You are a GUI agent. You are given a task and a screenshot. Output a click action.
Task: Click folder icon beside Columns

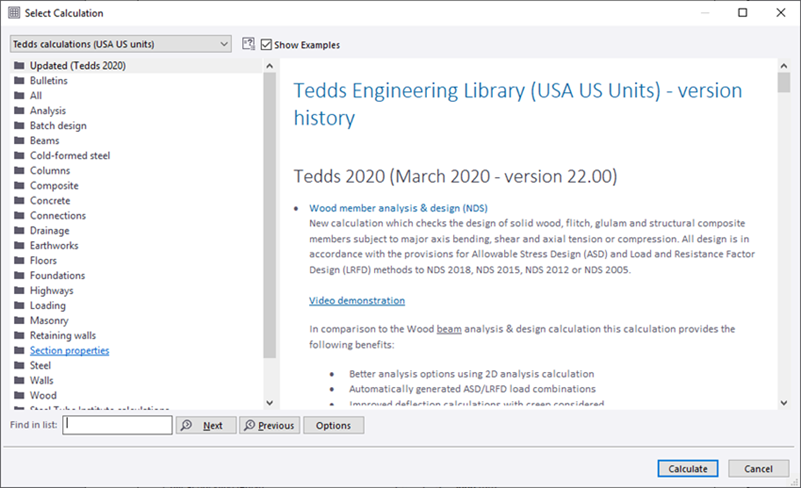(19, 171)
